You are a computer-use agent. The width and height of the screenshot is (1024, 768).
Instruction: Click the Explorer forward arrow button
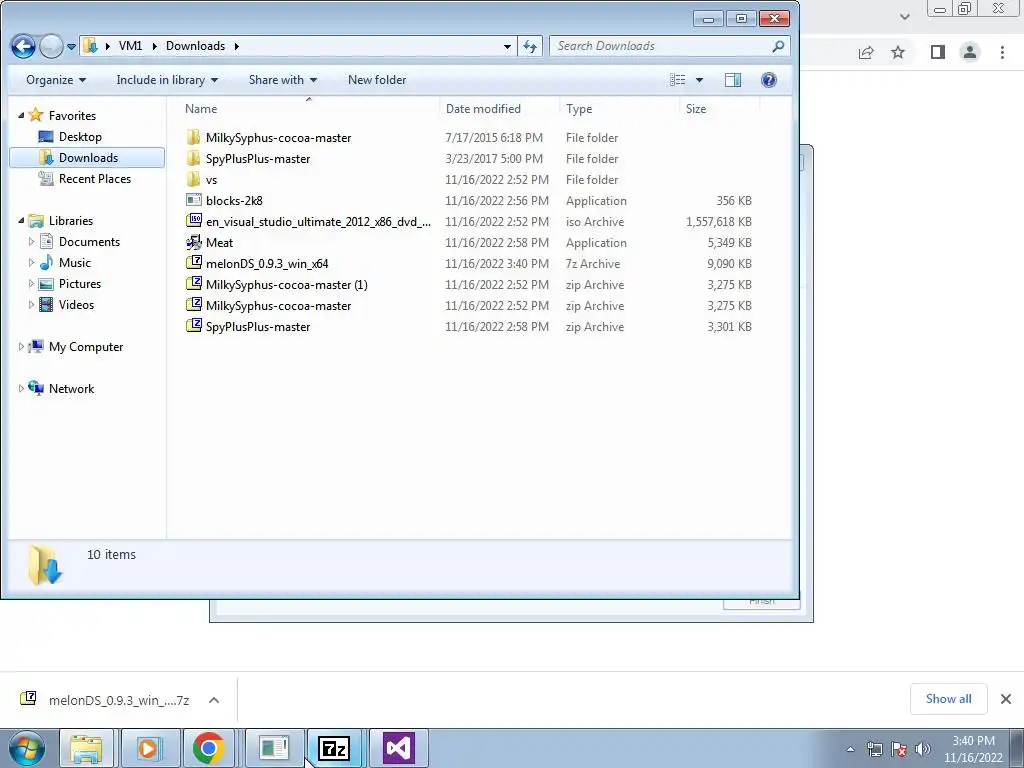coord(51,46)
